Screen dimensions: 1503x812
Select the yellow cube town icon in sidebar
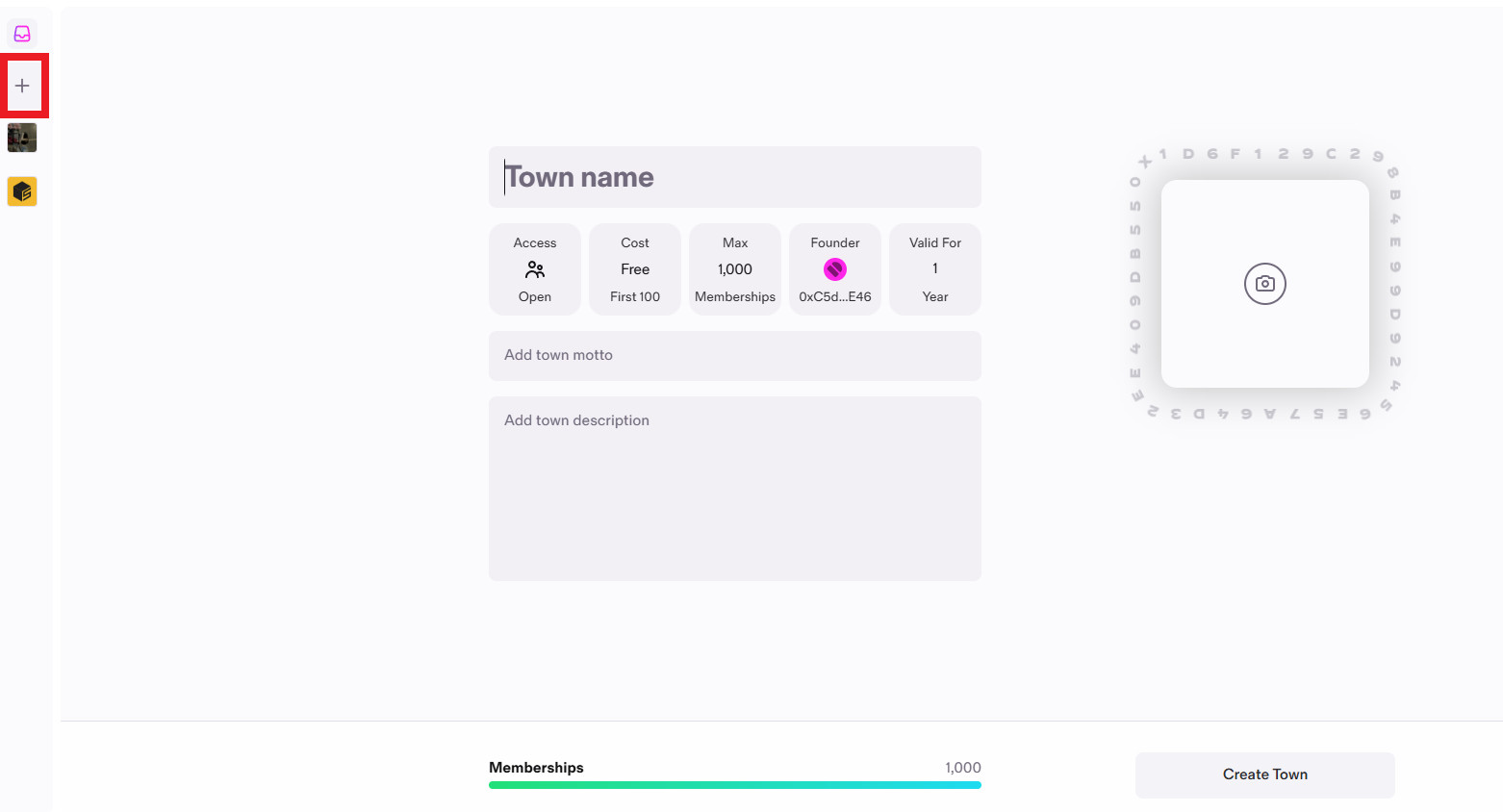coord(22,190)
